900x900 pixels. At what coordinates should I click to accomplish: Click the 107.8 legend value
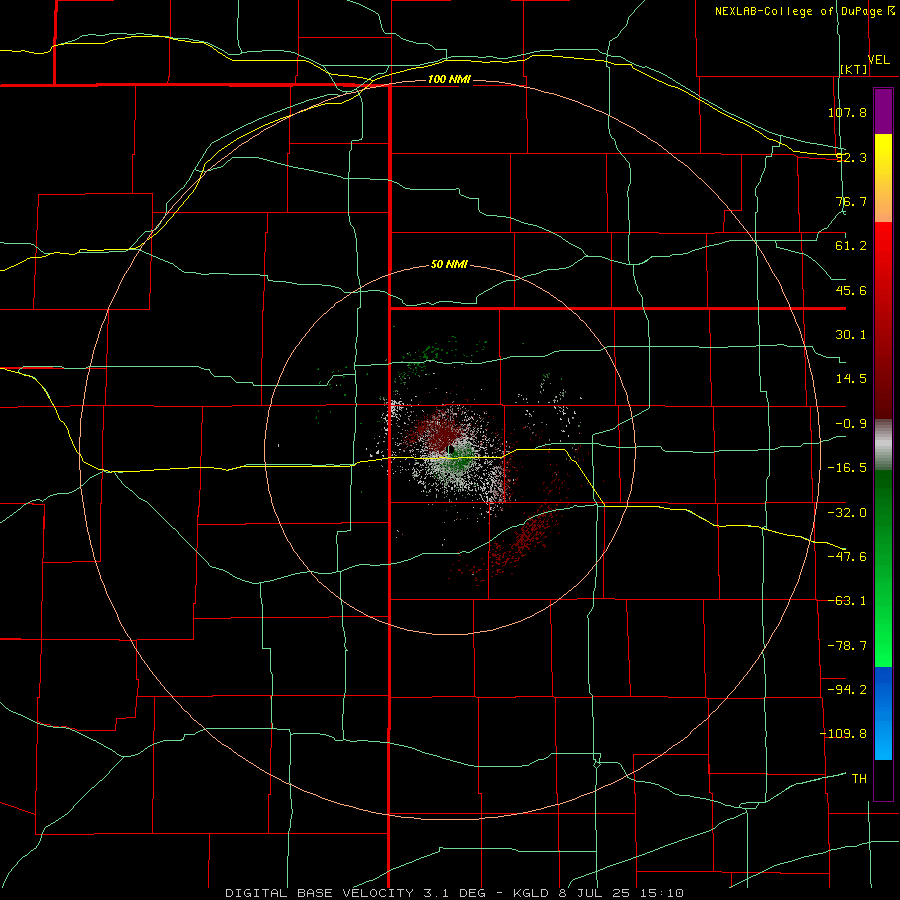click(847, 112)
